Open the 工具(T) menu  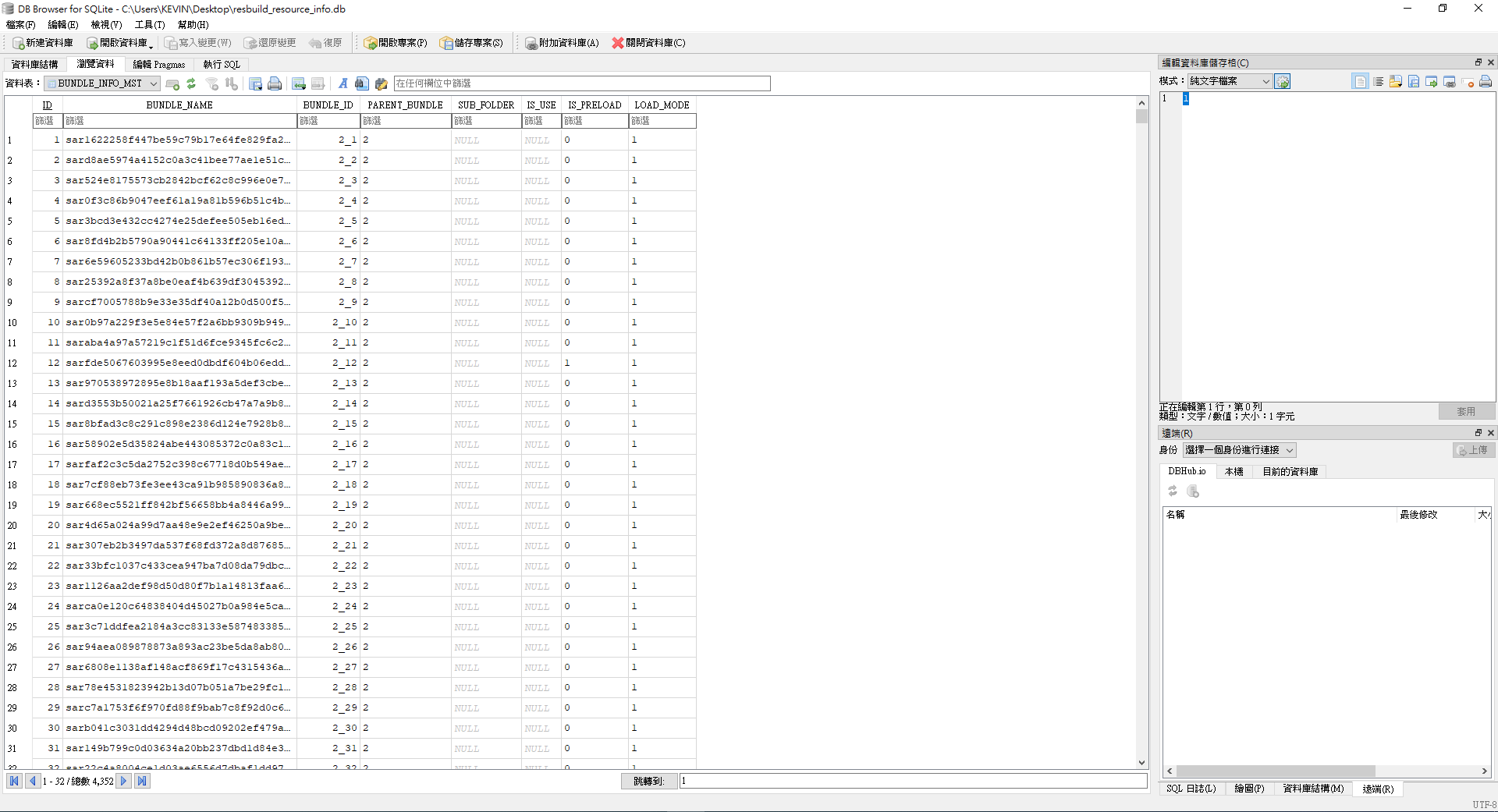[150, 25]
